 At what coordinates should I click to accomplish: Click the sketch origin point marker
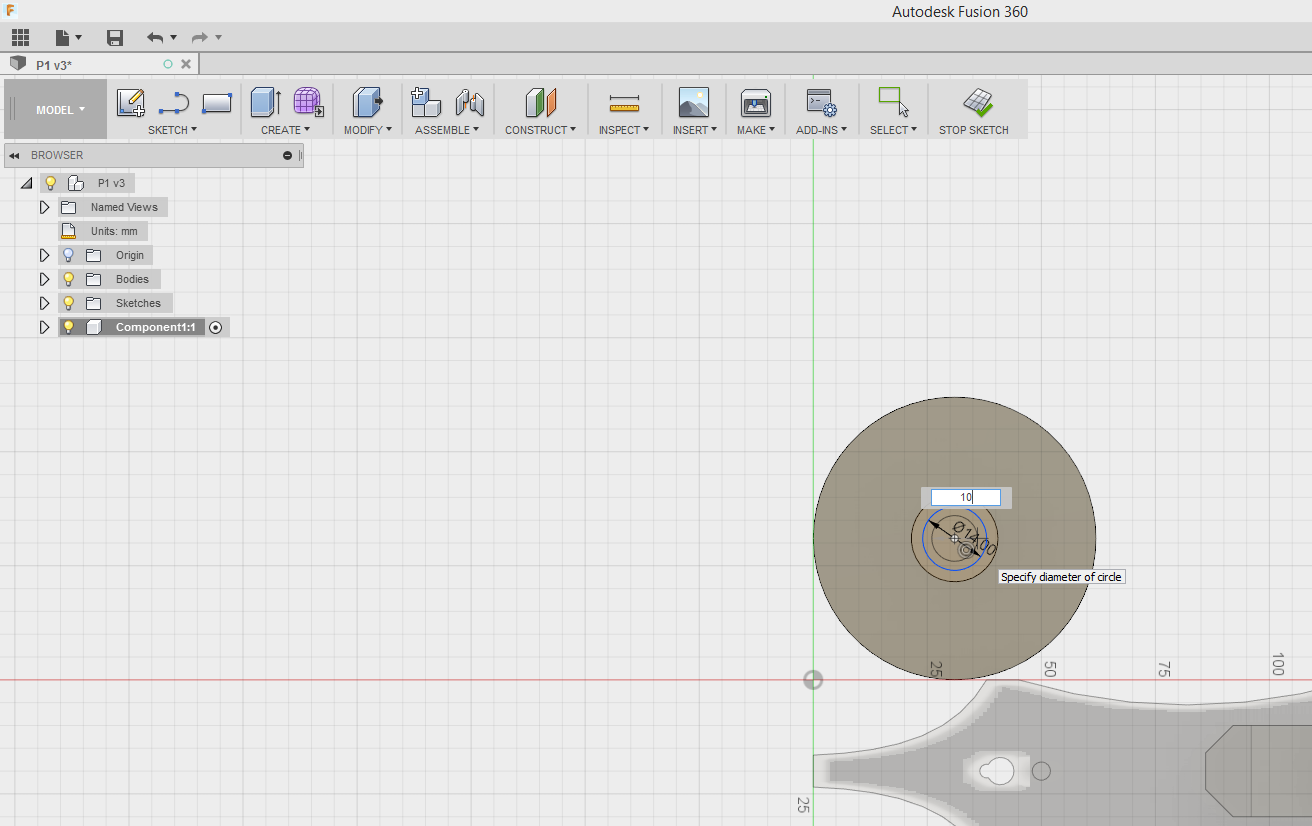pos(813,680)
